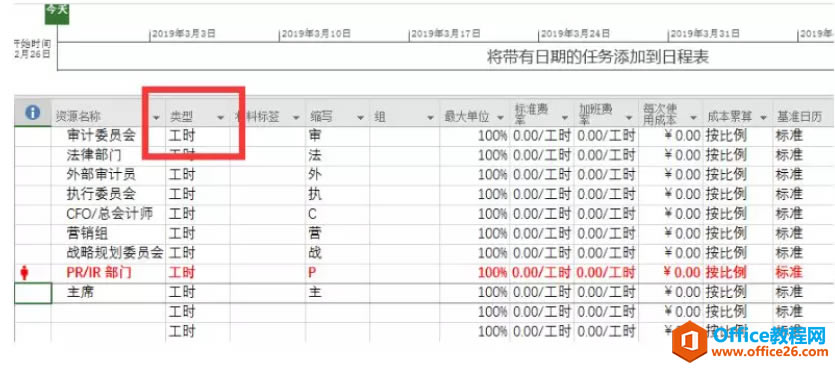Select the 主席 resource name cell
The height and width of the screenshot is (369, 835).
tap(108, 293)
